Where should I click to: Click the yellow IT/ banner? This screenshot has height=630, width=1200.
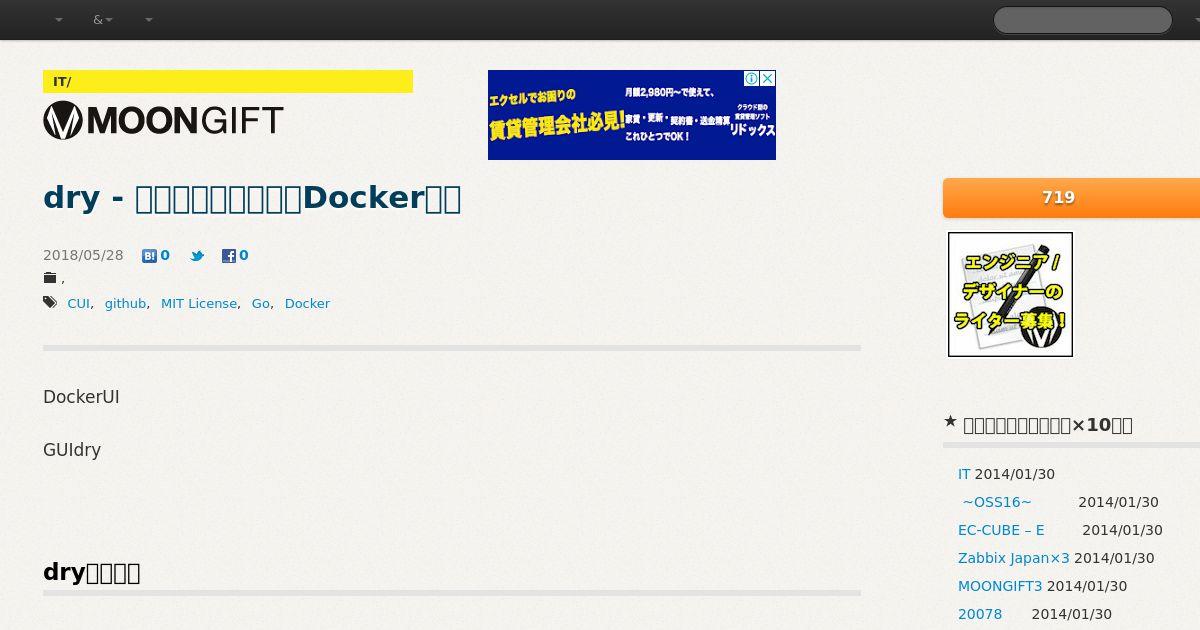228,81
